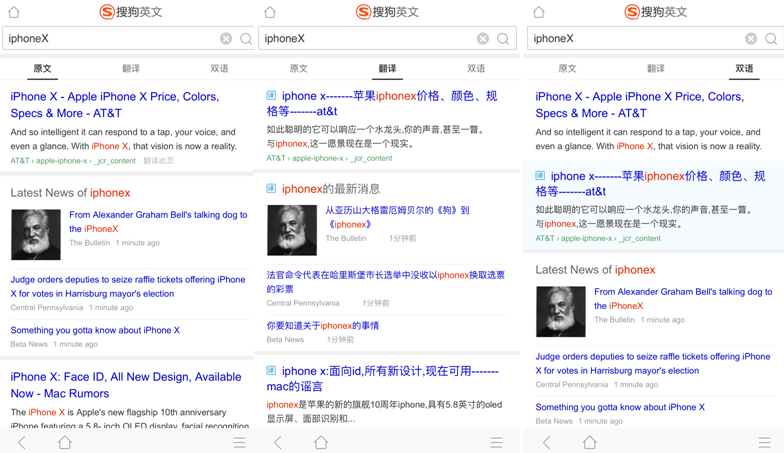The image size is (784, 453).
Task: Select the 翻译 tab in right screen
Action: coord(656,68)
